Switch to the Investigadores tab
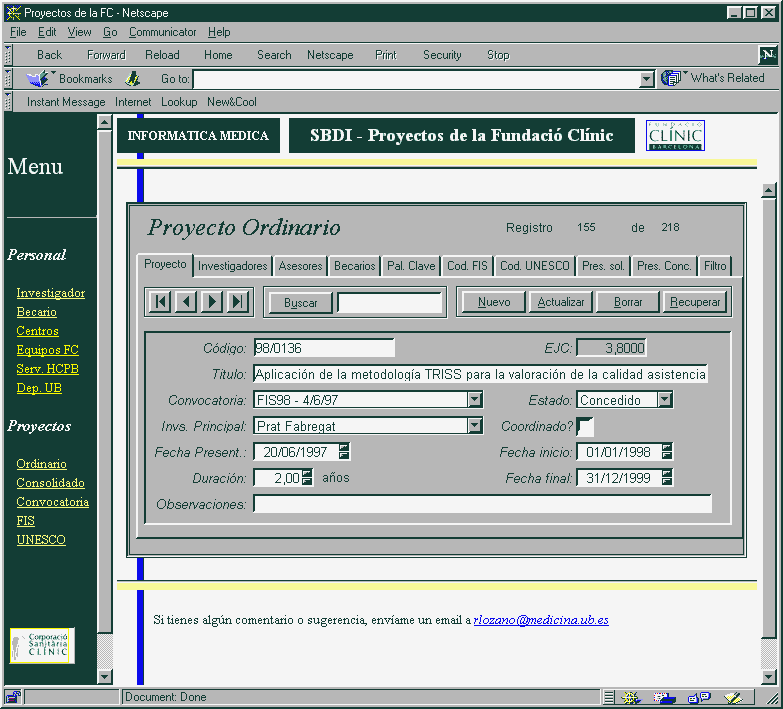This screenshot has width=783, height=709. pos(233,266)
